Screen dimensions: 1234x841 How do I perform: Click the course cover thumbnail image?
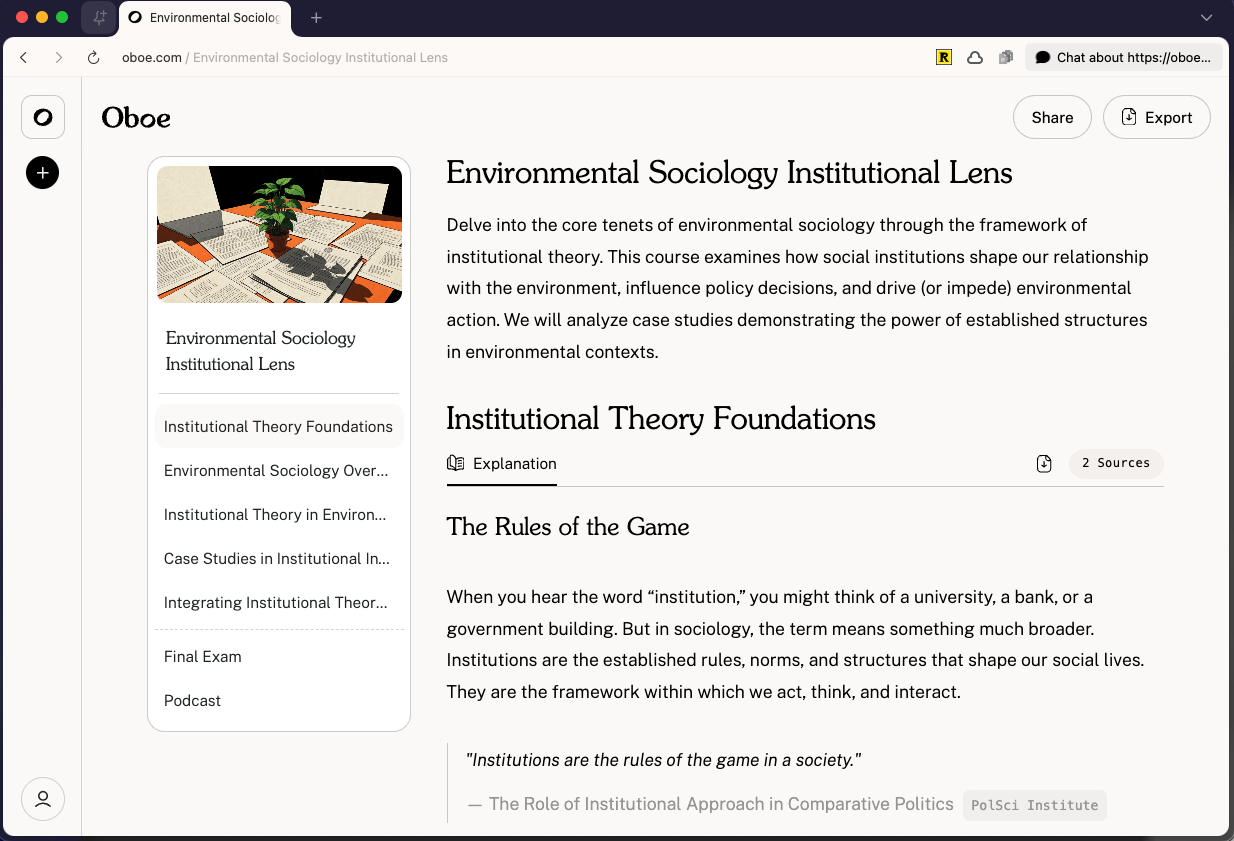tap(278, 234)
